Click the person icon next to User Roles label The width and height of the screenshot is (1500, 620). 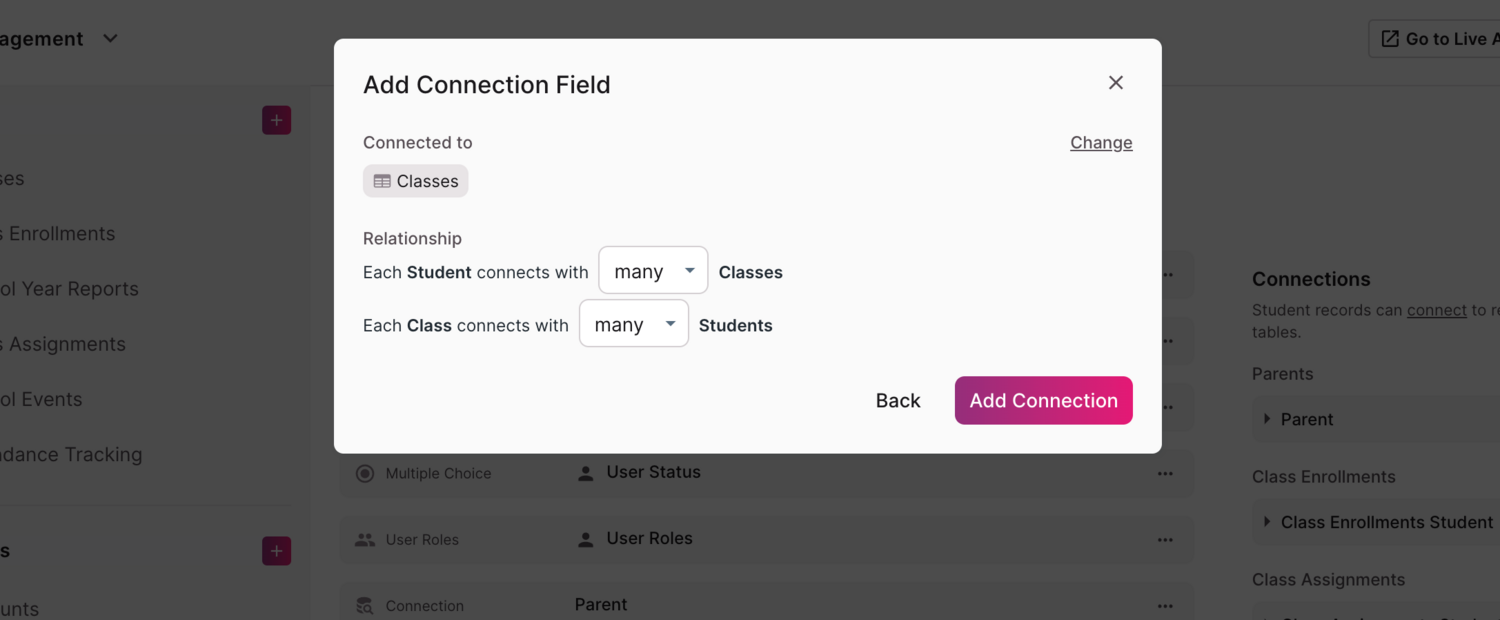point(584,538)
